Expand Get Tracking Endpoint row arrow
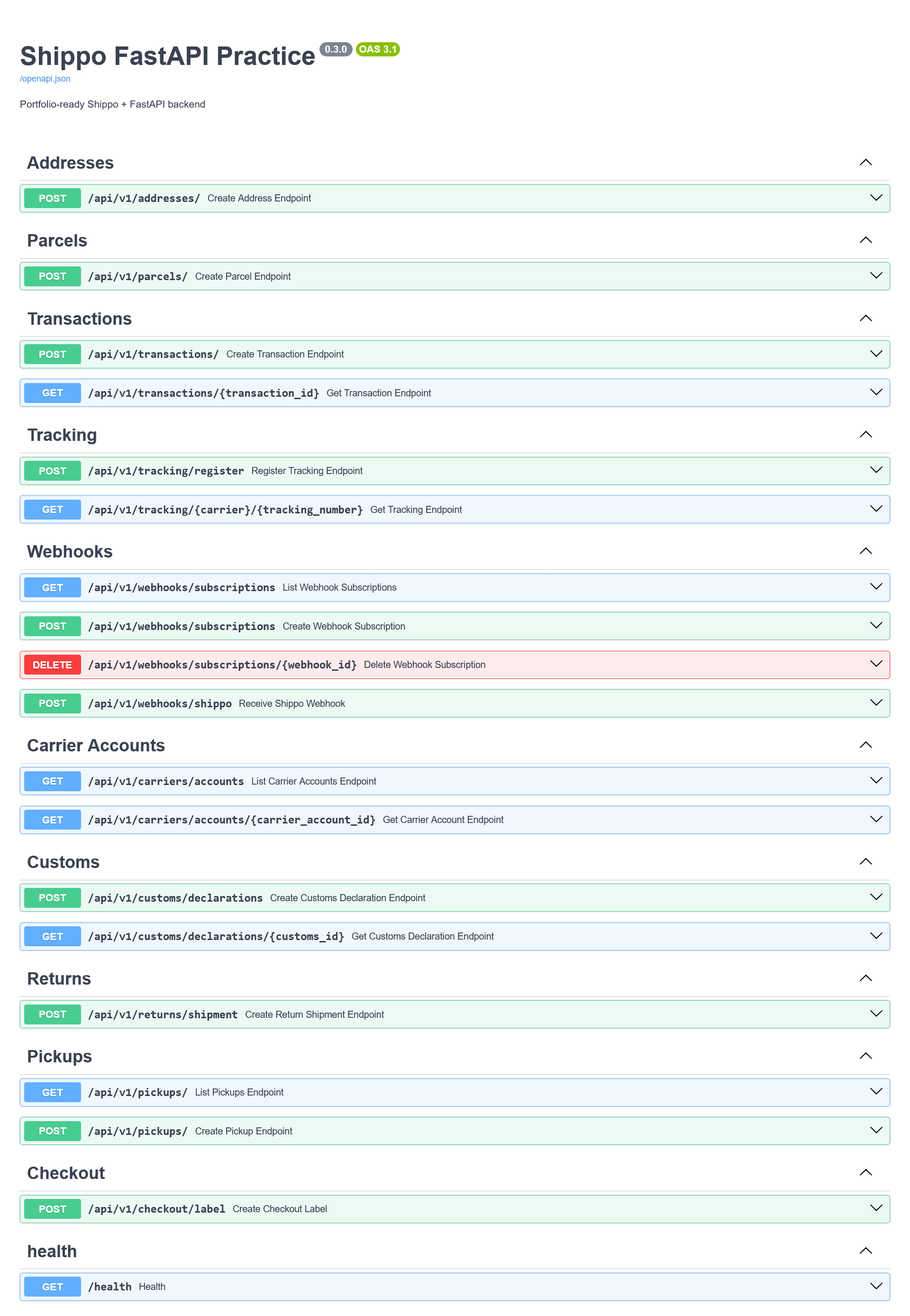This screenshot has height=1316, width=910. pos(876,509)
